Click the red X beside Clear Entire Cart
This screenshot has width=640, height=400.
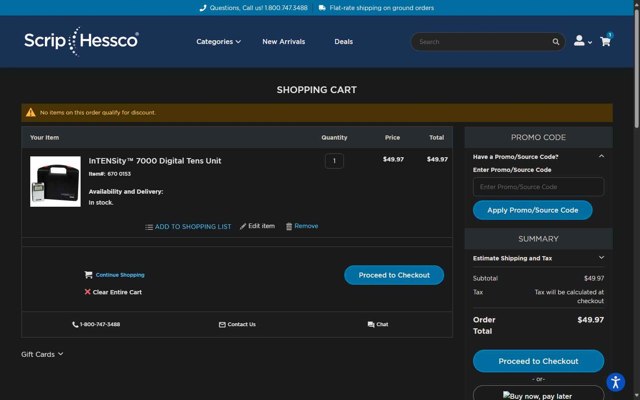87,292
